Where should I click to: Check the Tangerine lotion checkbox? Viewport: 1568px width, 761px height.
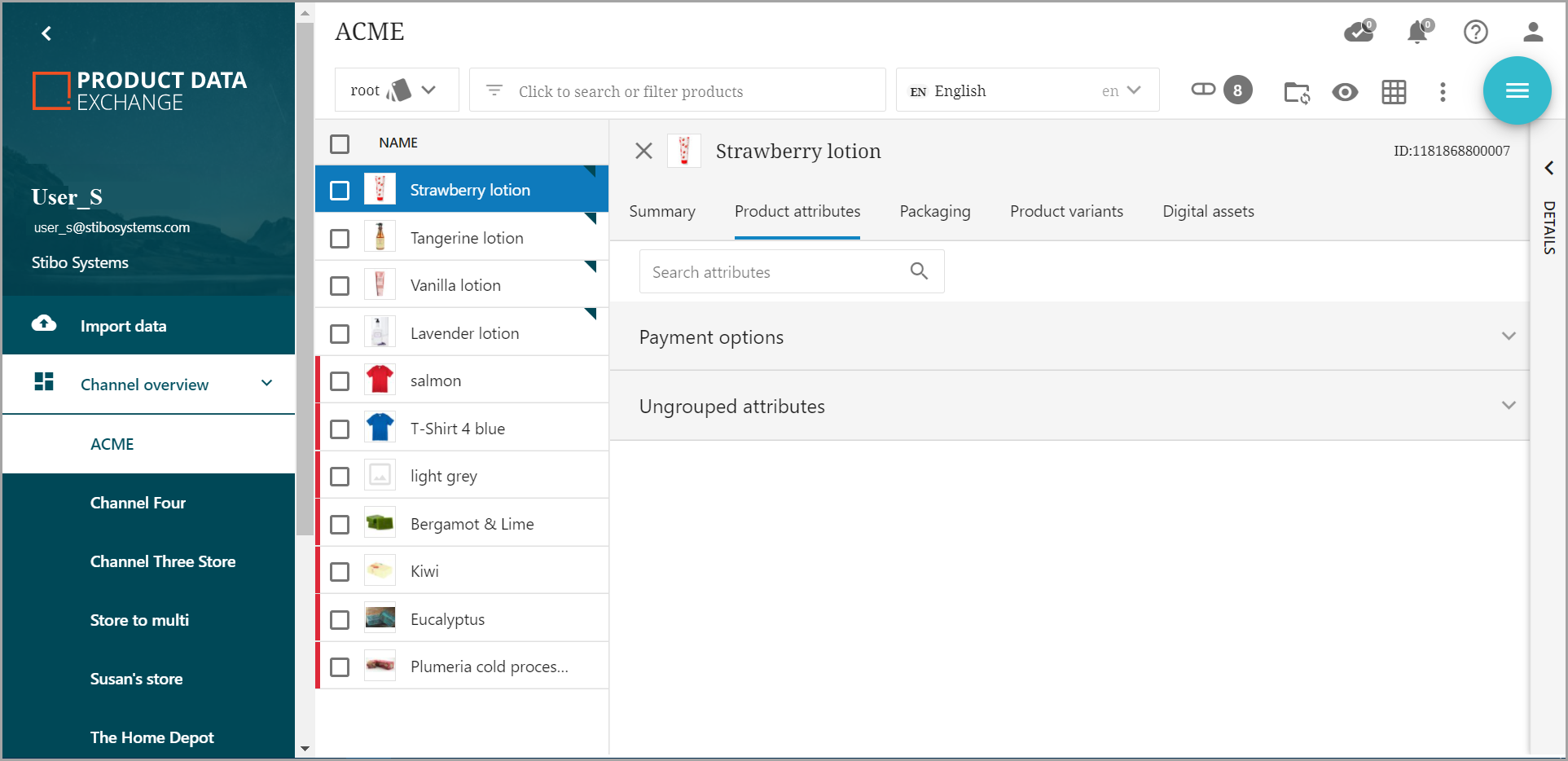click(340, 239)
